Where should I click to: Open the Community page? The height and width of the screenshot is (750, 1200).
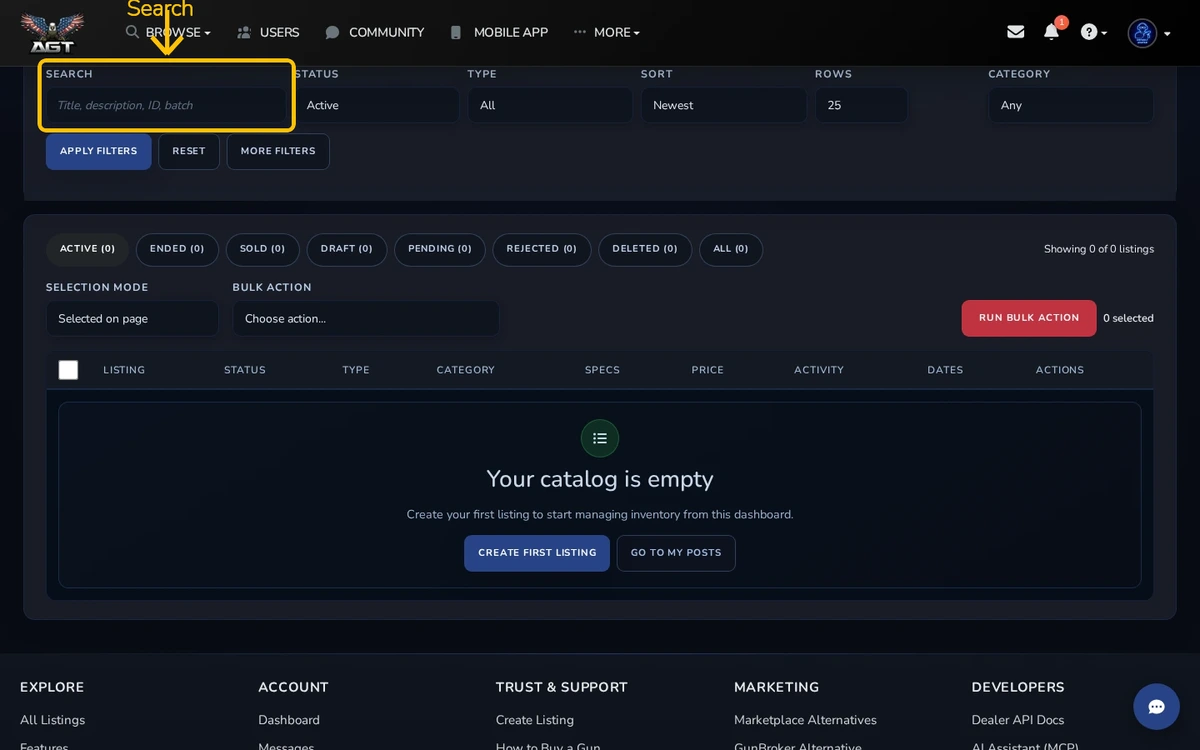[375, 33]
